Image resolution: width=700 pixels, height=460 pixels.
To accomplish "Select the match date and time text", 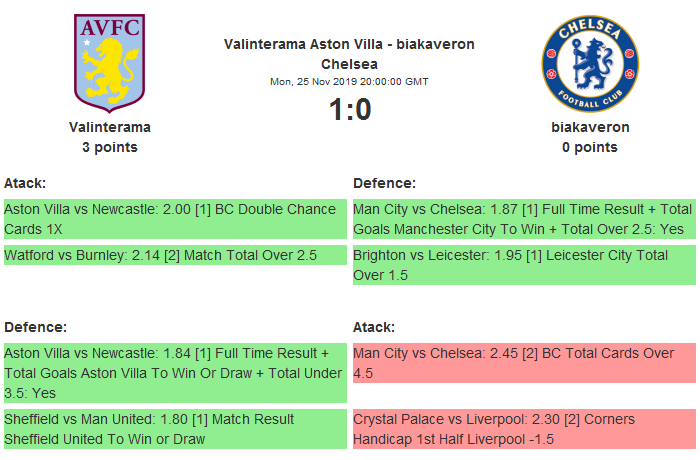I will (349, 81).
